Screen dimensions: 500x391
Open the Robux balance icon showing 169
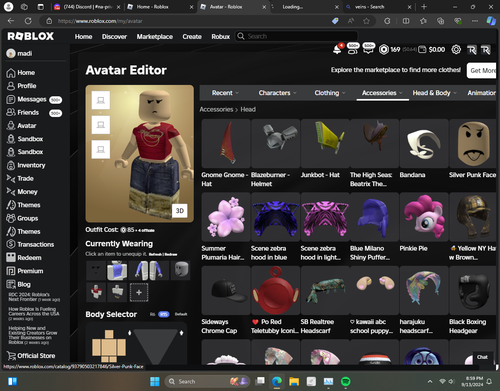(384, 49)
